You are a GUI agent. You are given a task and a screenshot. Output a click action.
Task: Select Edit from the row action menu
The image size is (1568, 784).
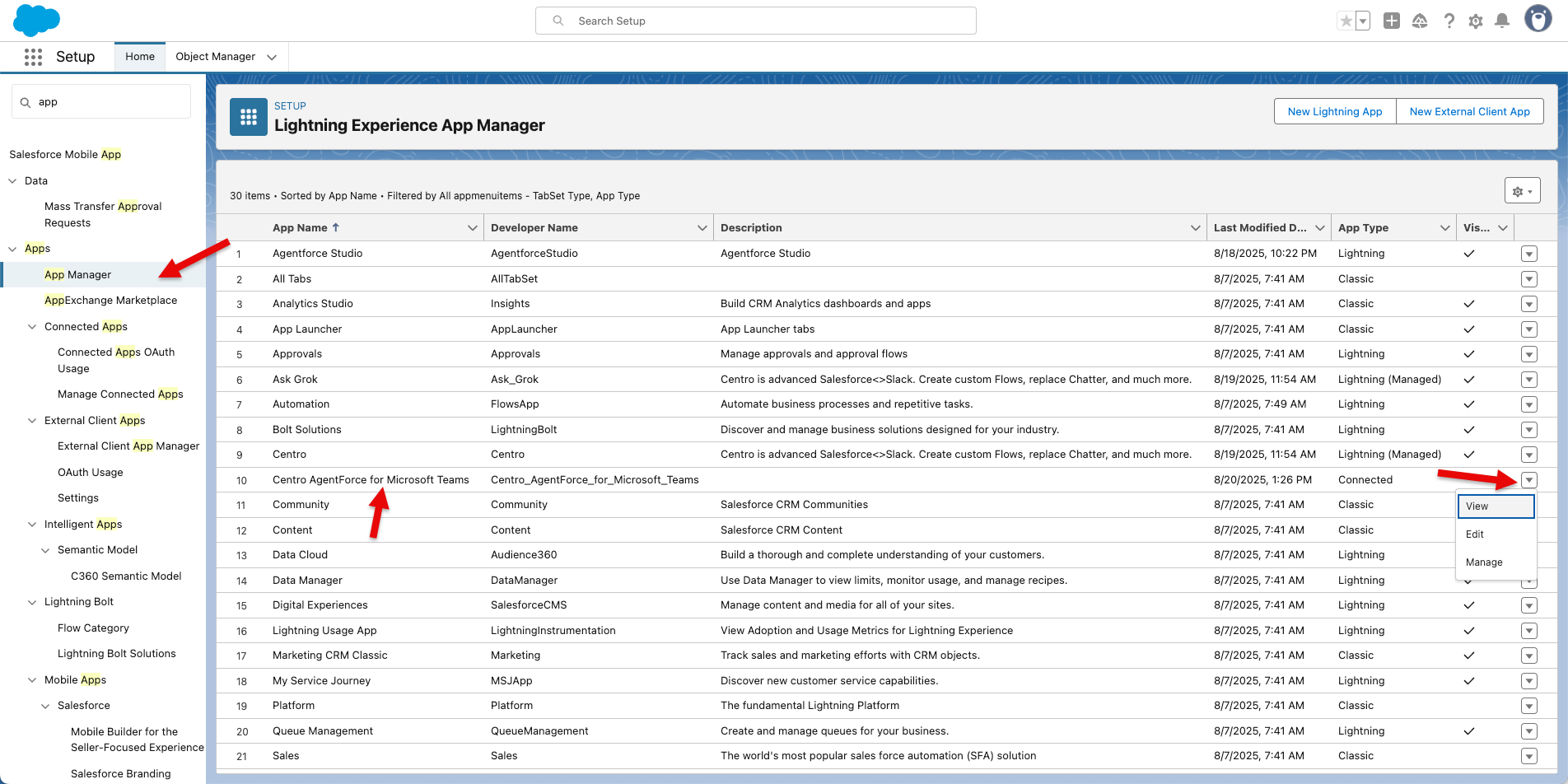pos(1475,534)
